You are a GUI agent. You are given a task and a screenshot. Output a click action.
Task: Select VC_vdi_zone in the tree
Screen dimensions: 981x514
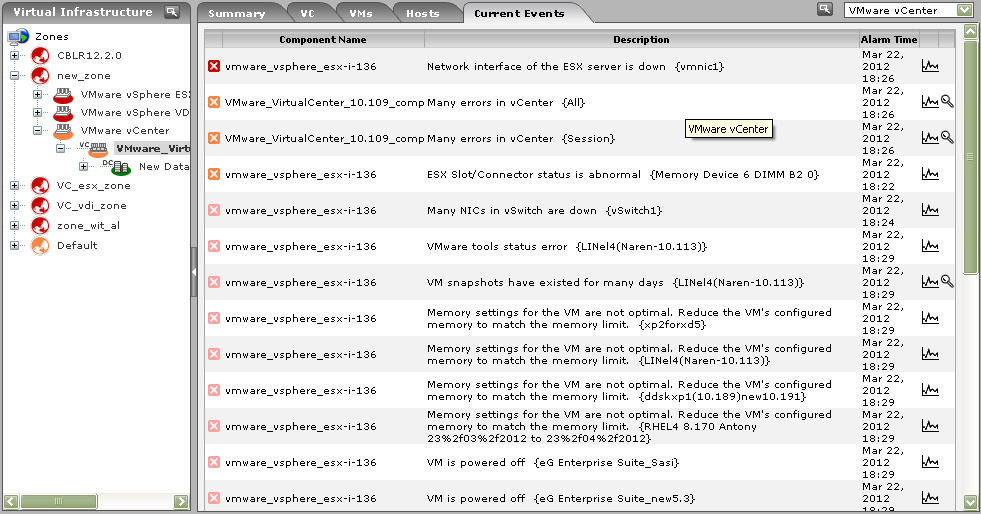click(x=92, y=206)
